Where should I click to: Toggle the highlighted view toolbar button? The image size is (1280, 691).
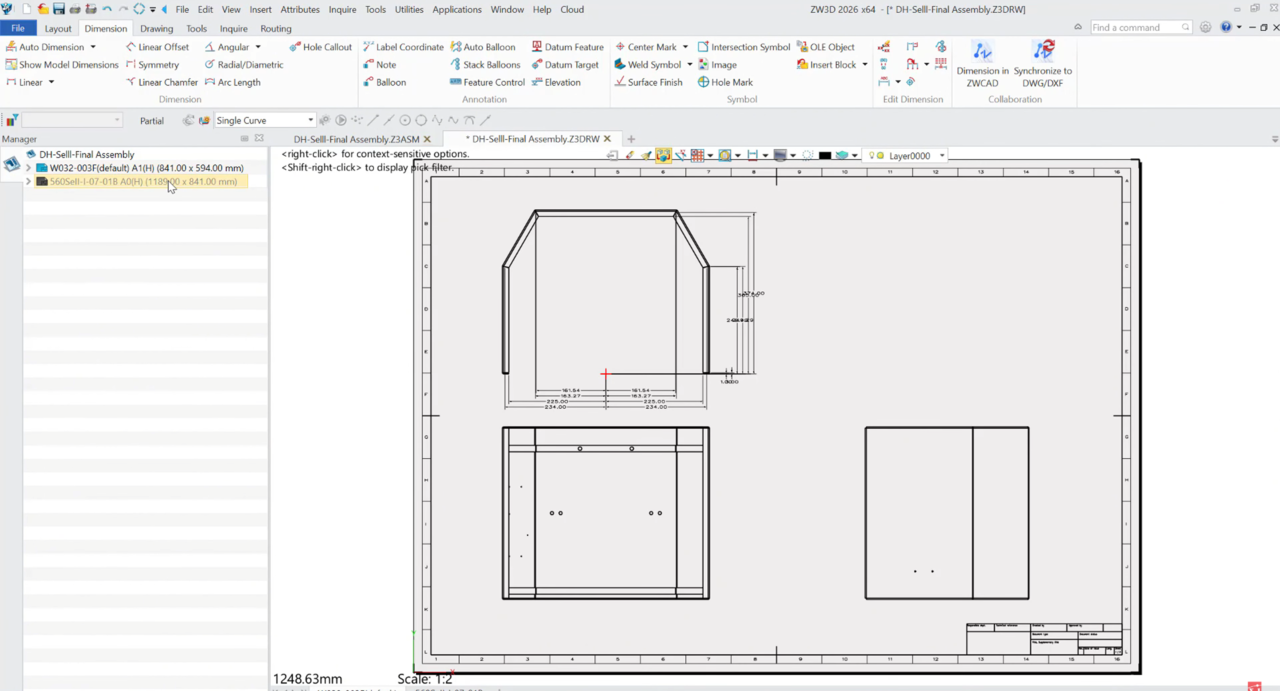point(663,156)
